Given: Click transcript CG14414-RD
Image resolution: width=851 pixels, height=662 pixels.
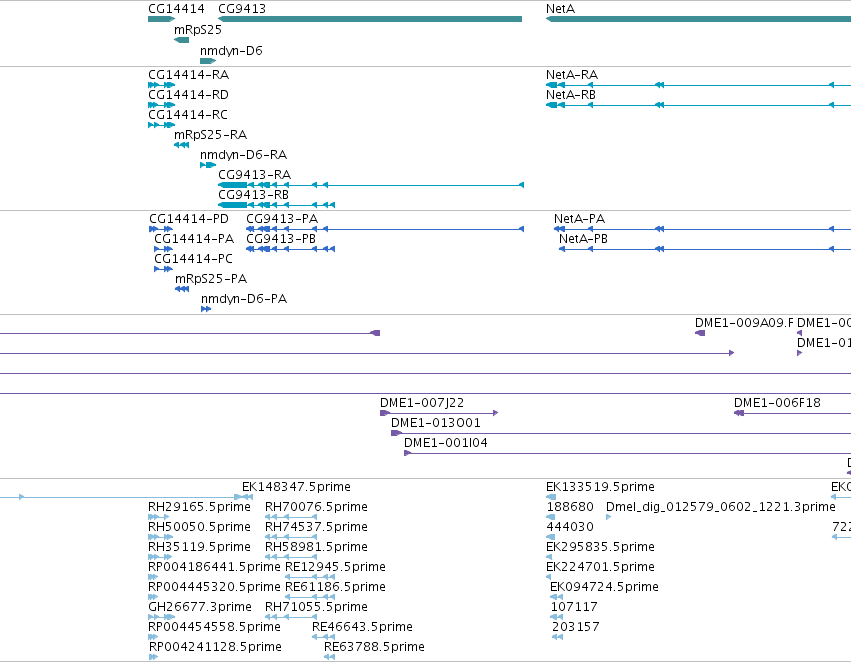Looking at the screenshot, I should click(x=188, y=94).
